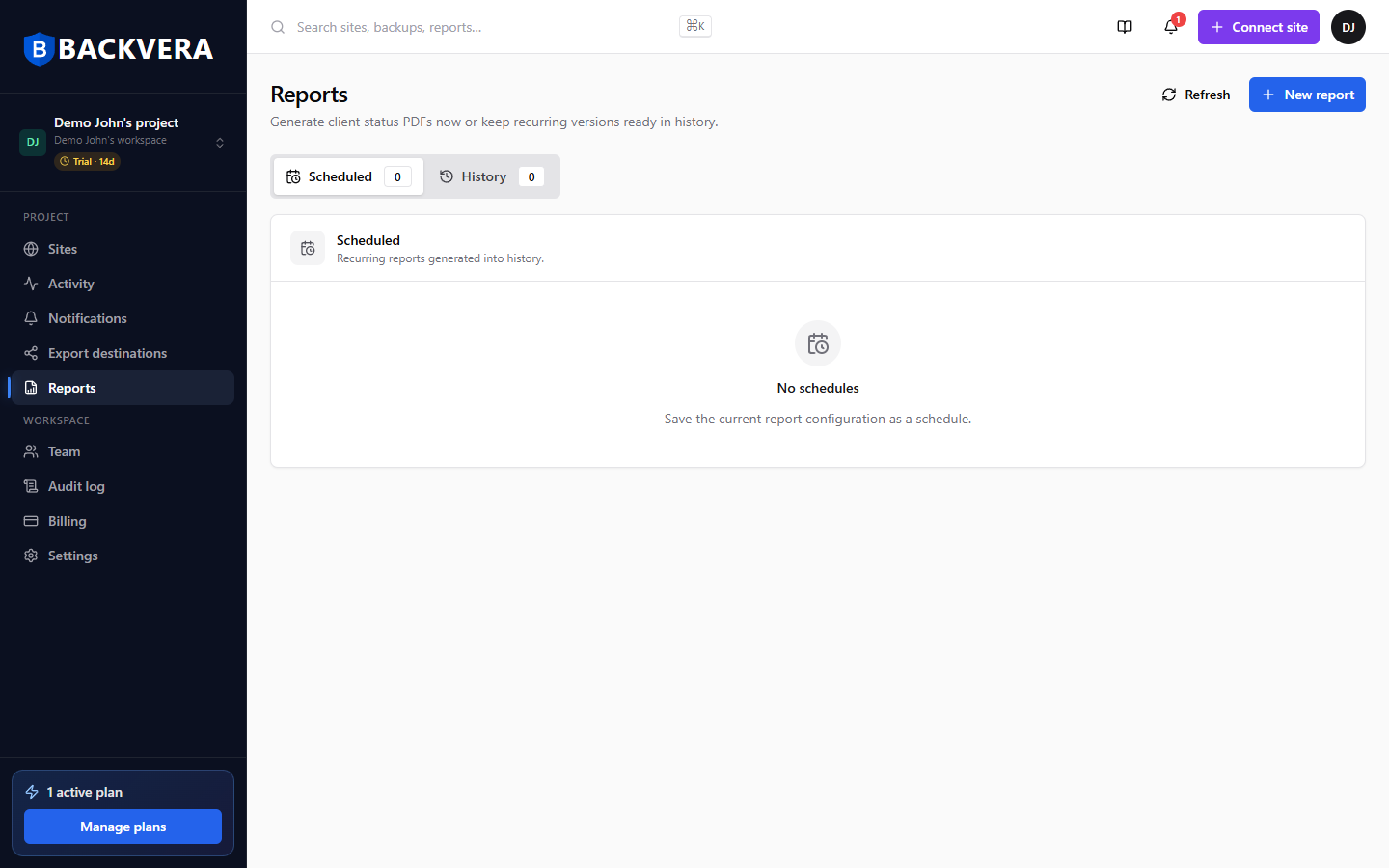
Task: Click the '1 active plan' text
Action: pyautogui.click(x=85, y=792)
